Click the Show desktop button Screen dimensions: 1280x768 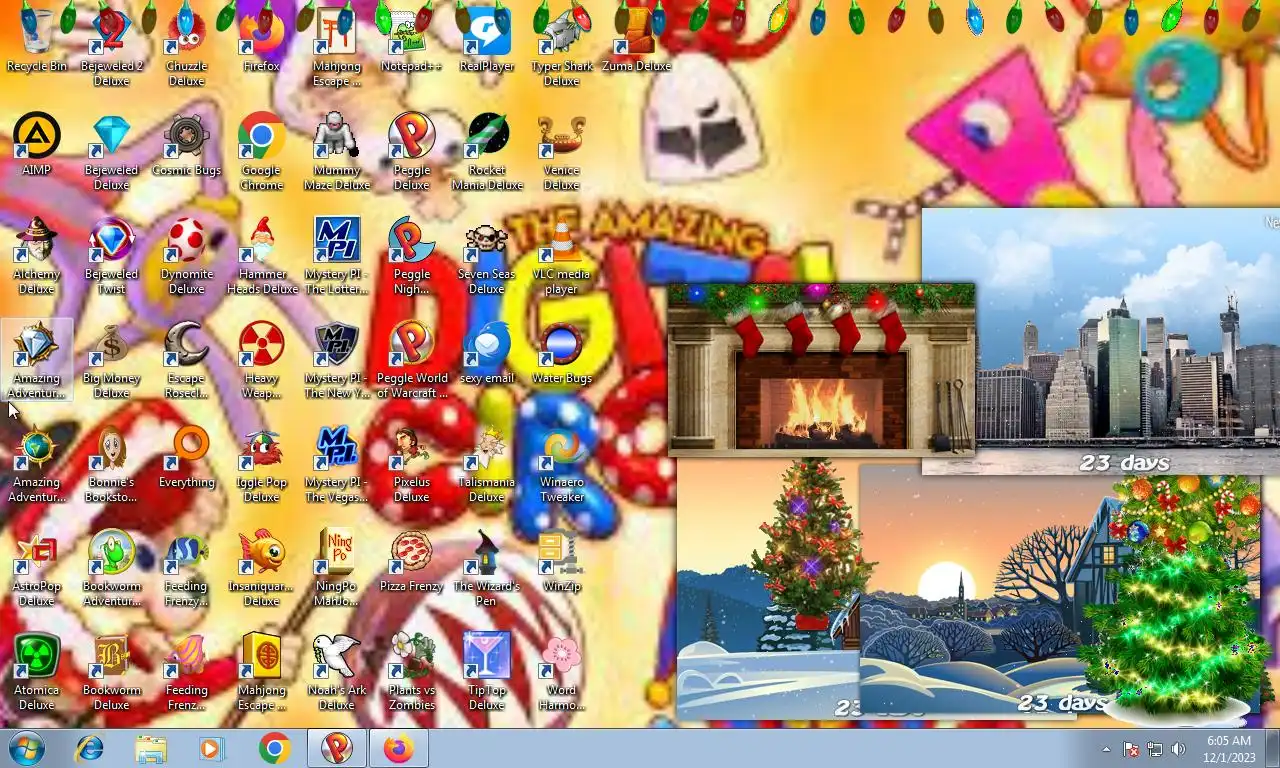(1272, 748)
